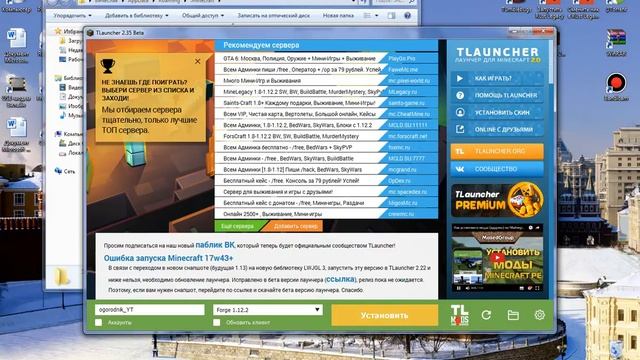Toggle the 'Обновить клиент' checkbox
The image size is (640, 360).
(x=217, y=322)
